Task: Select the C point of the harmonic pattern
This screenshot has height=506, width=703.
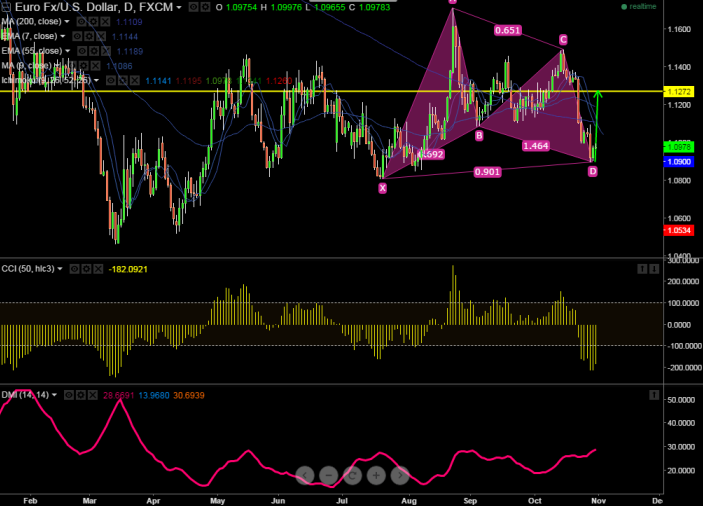Action: click(x=563, y=40)
